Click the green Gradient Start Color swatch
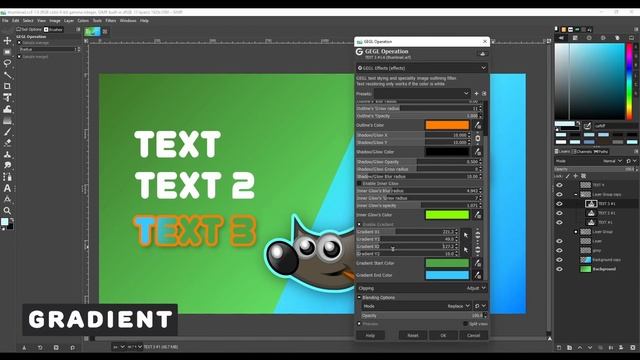 pos(447,263)
